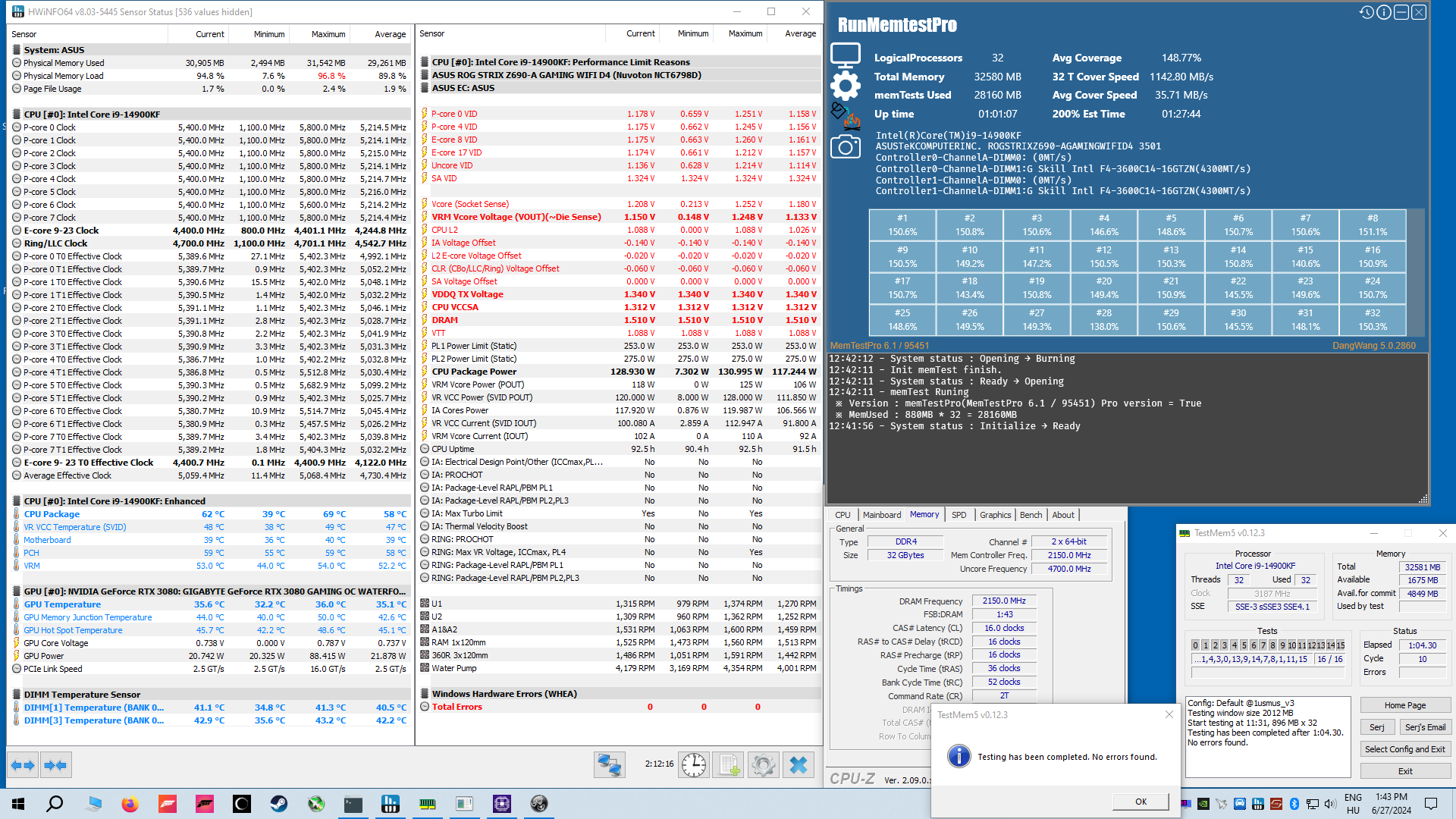Image resolution: width=1456 pixels, height=819 pixels.
Task: Click Bluetooth tray icon
Action: (1294, 804)
